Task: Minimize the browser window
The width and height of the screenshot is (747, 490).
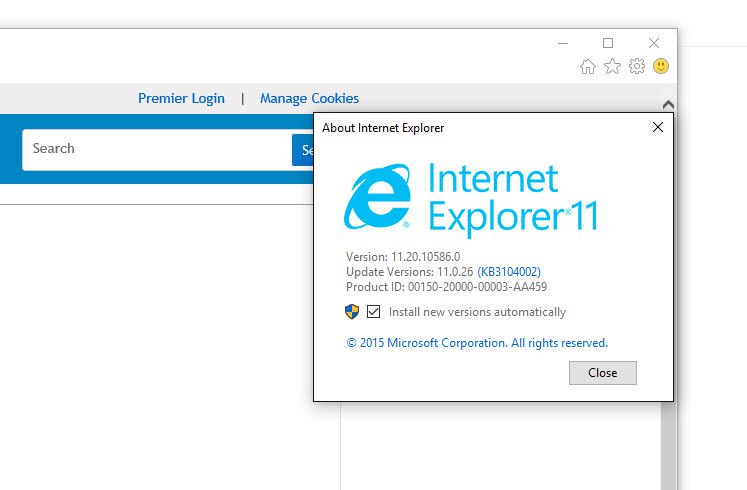Action: pos(563,43)
